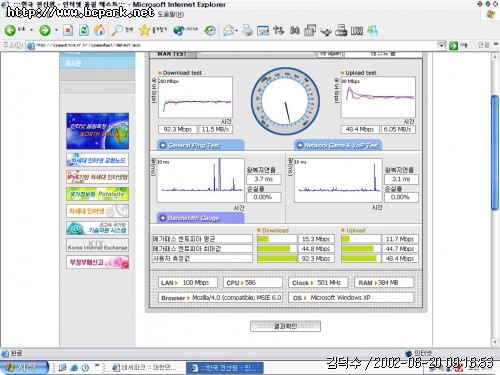Click the Clock 501 MHz info field

[x=318, y=283]
